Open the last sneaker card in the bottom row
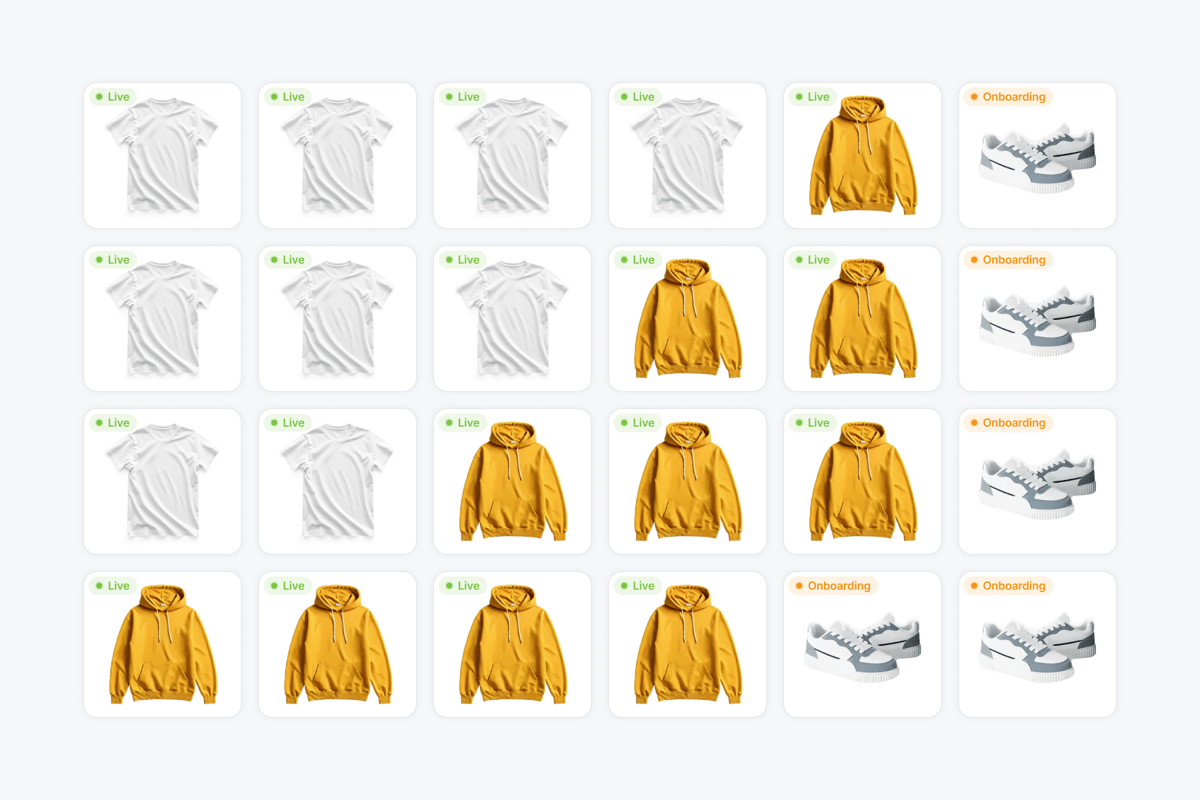 [x=1037, y=644]
